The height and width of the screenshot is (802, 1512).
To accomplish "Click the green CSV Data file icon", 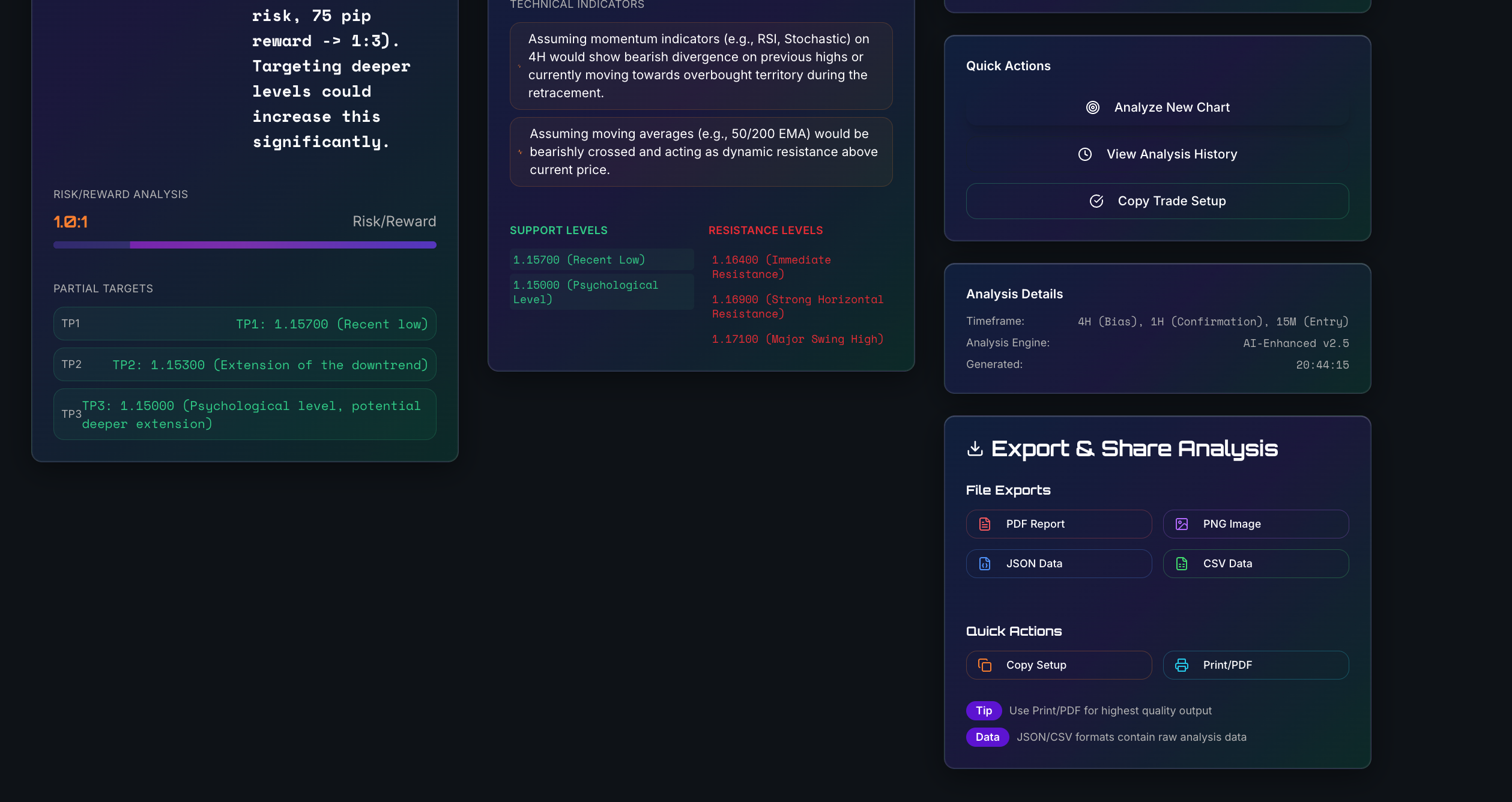I will 1182,564.
